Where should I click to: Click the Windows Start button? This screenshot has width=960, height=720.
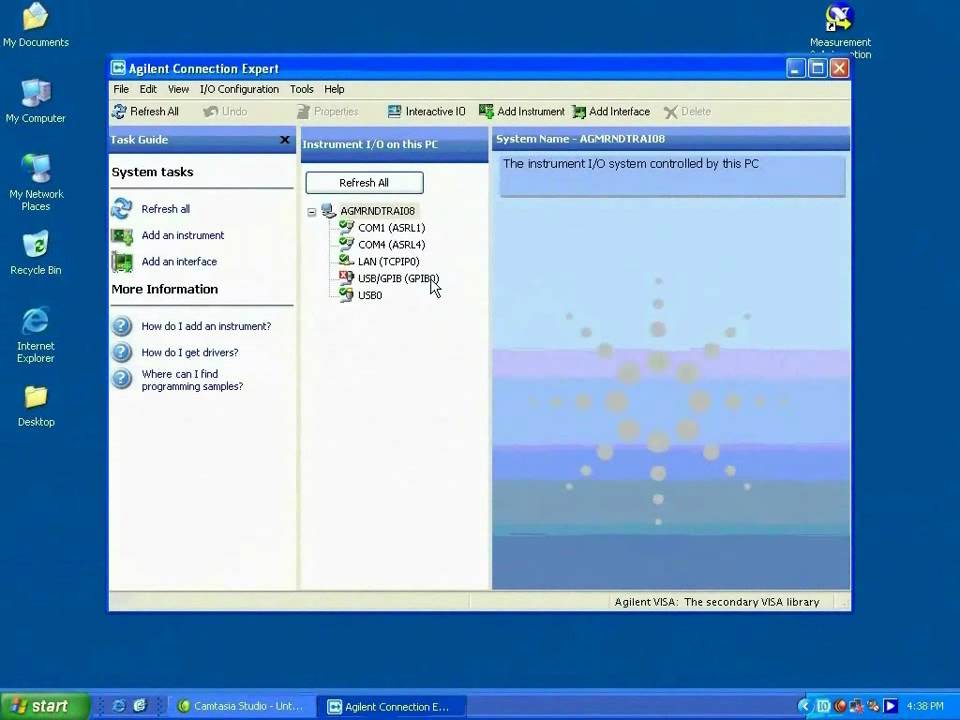[45, 706]
